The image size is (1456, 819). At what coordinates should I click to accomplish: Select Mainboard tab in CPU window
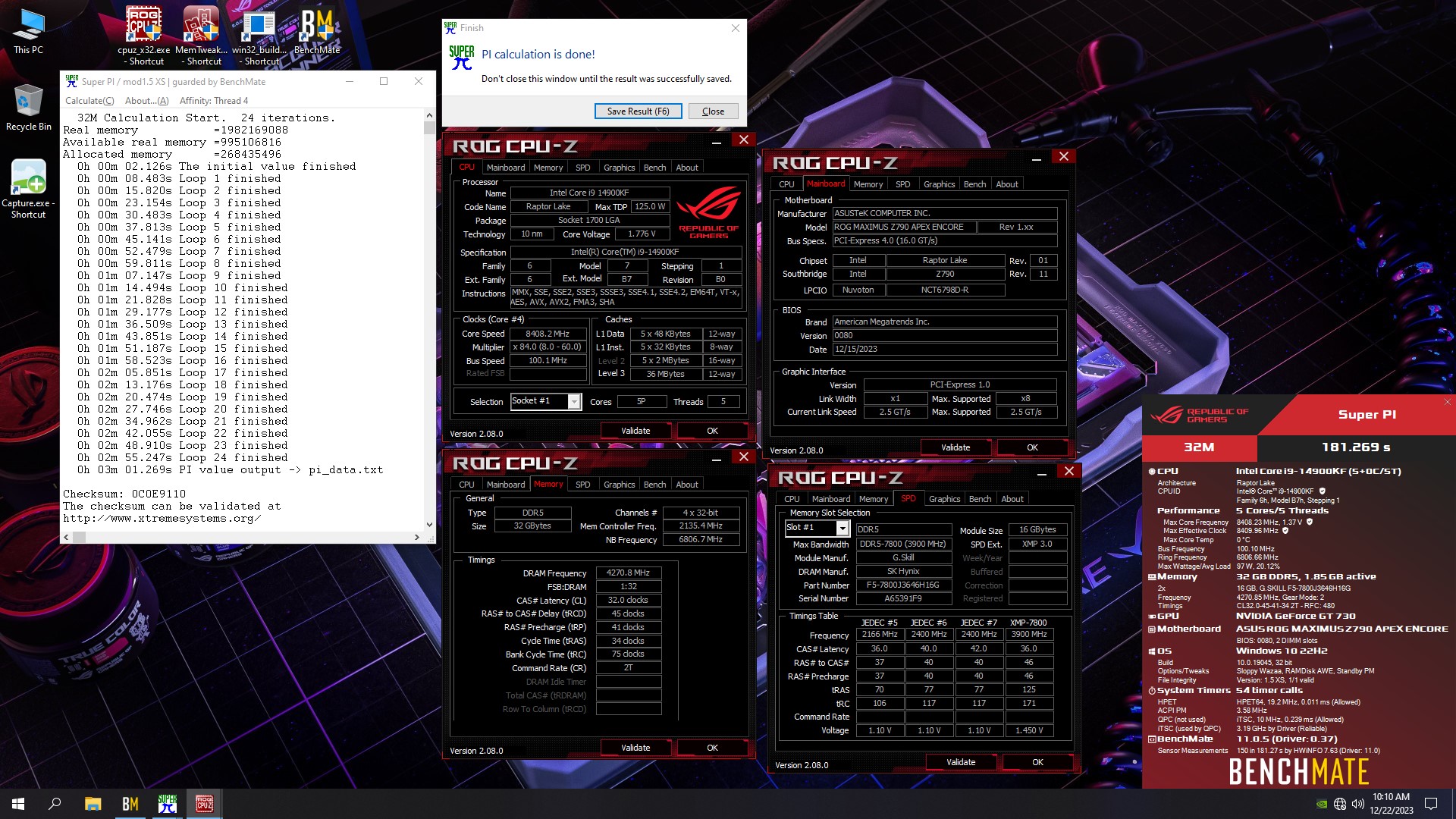tap(506, 168)
